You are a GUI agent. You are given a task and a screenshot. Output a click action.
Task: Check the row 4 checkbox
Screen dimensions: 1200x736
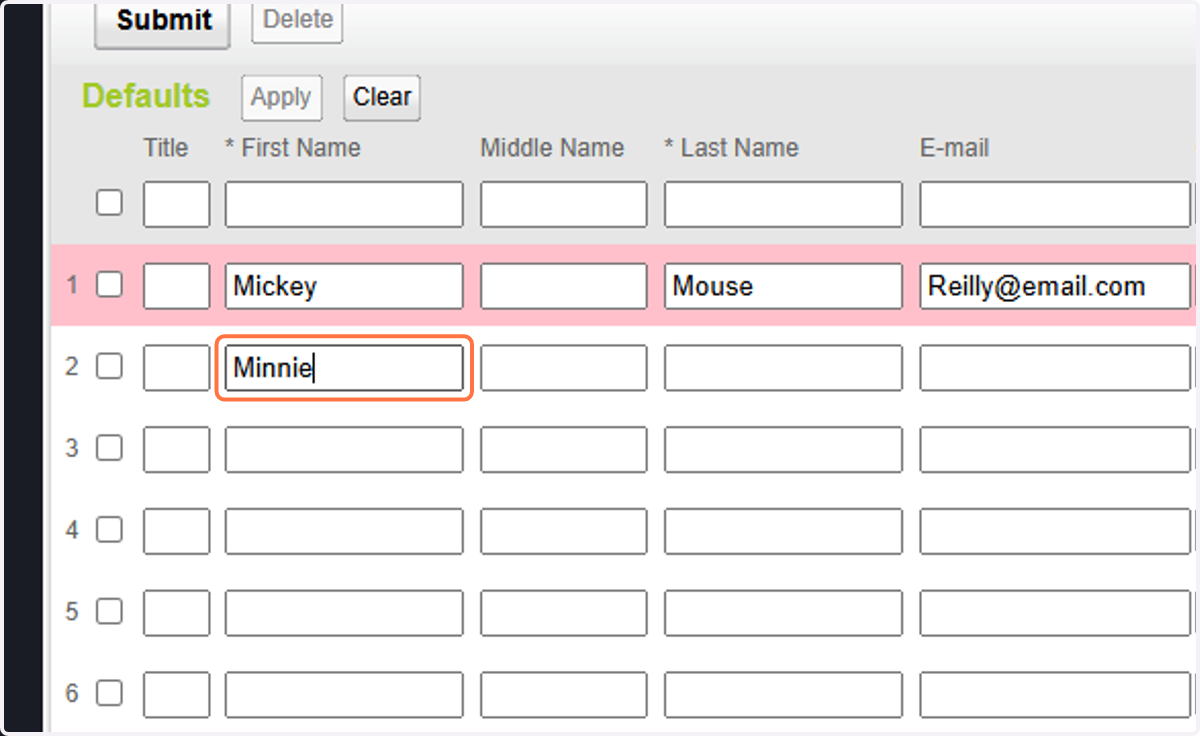[x=109, y=530]
